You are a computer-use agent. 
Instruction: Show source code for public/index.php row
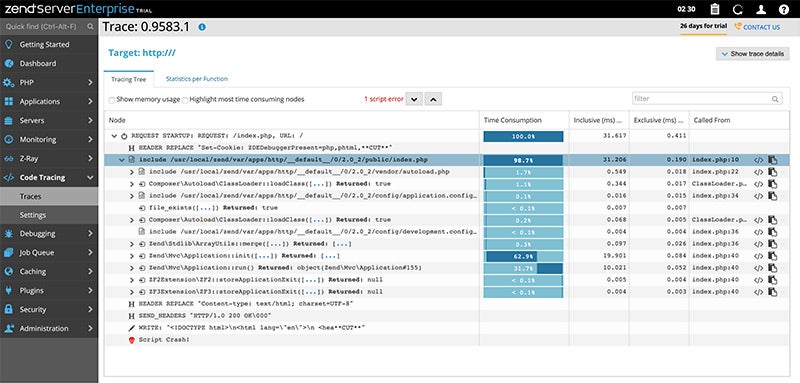coord(759,160)
